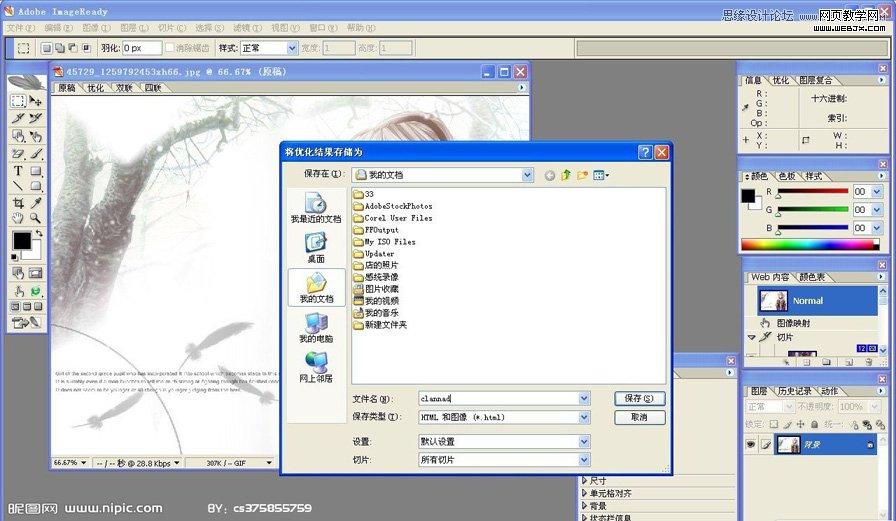
Task: Open the 保存在 folder dropdown
Action: [x=527, y=175]
